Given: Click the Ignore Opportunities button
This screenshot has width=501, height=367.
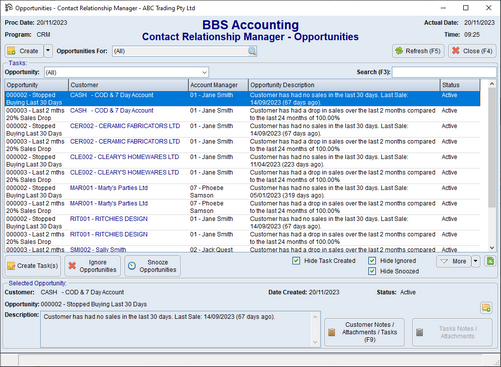Looking at the screenshot, I should (92, 266).
